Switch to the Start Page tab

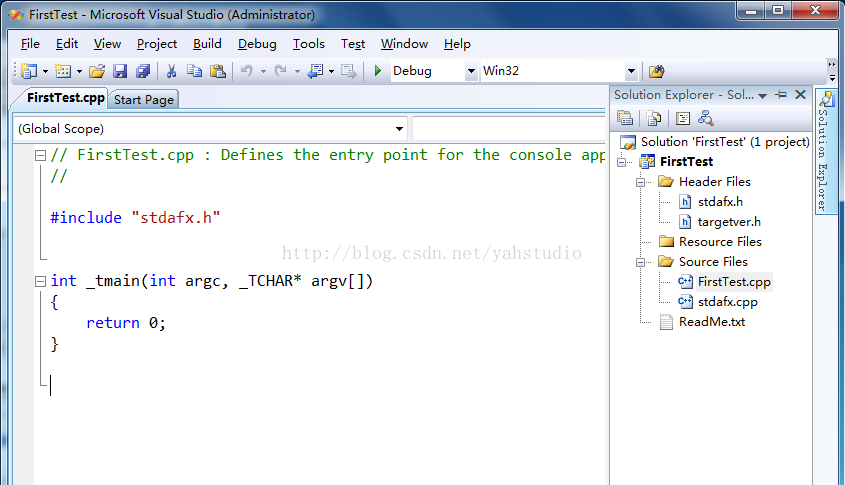[144, 100]
